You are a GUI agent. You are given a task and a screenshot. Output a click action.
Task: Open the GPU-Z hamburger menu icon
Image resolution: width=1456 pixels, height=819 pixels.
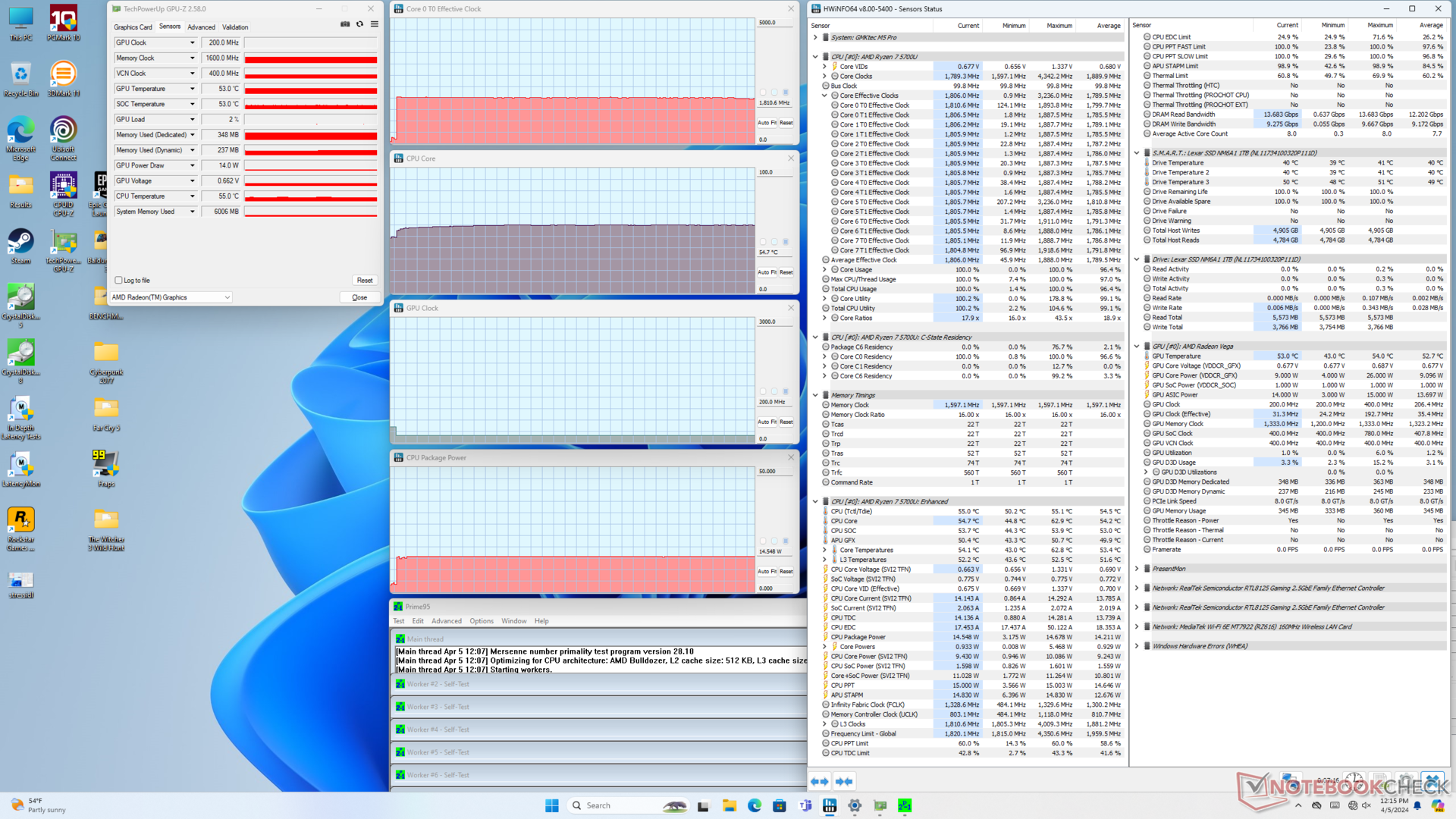375,24
